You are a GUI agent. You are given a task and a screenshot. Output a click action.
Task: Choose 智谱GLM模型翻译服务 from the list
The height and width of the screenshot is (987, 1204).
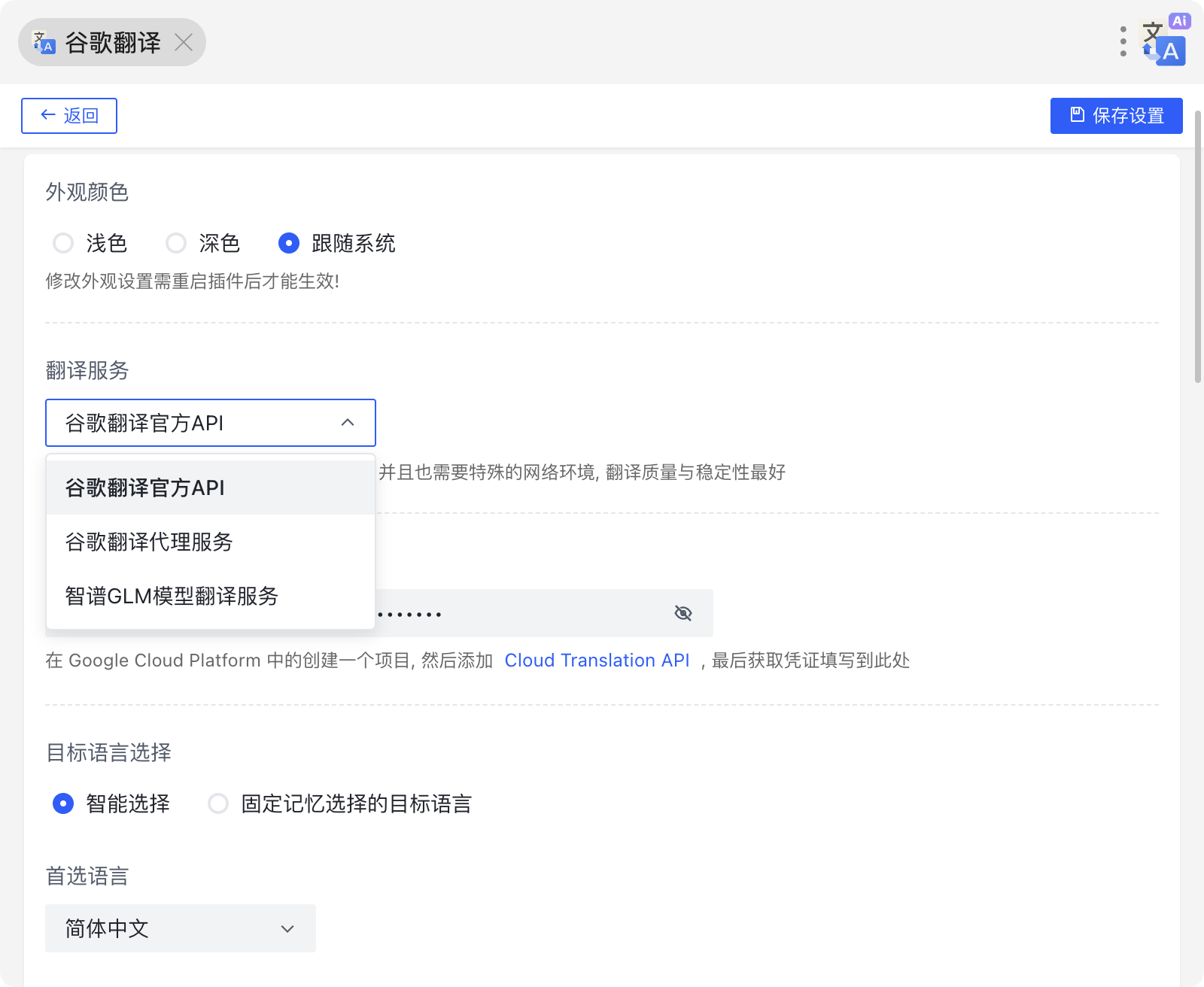click(211, 596)
